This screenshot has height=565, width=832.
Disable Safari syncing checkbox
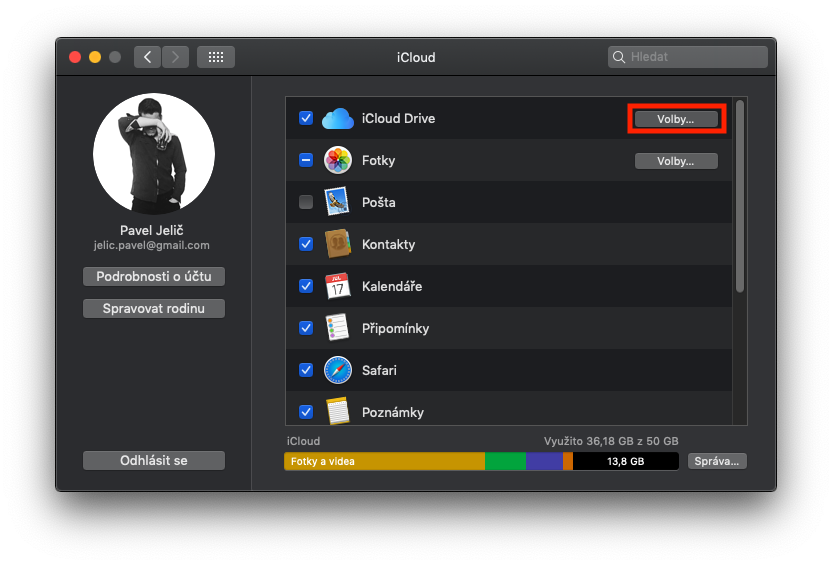coord(306,370)
